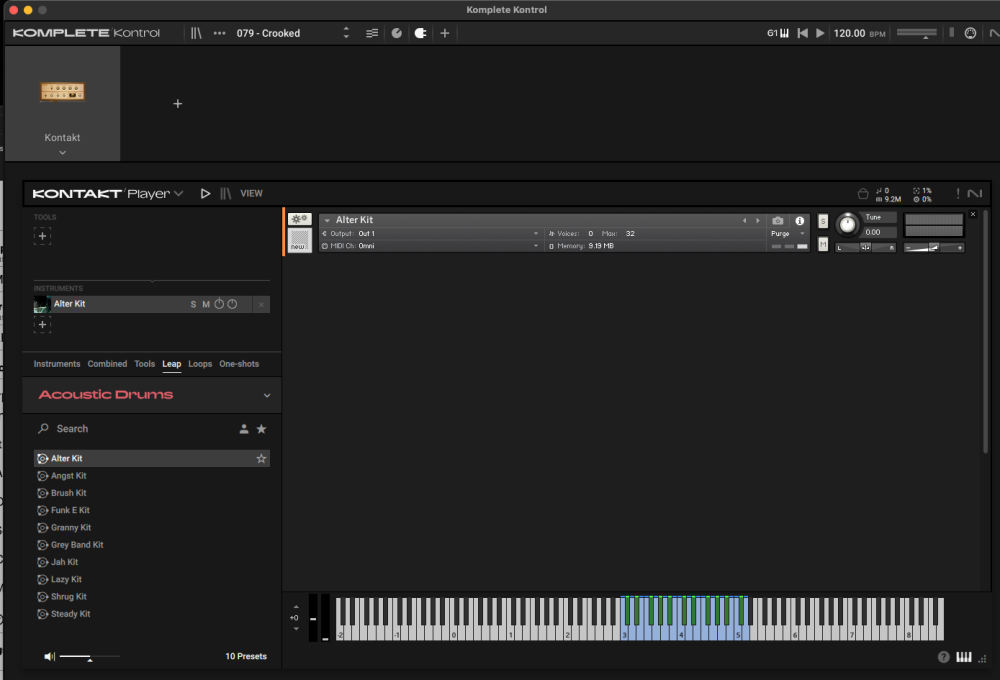Viewport: 1000px width, 680px height.
Task: Add a tool with the Tools plus box
Action: 42,236
